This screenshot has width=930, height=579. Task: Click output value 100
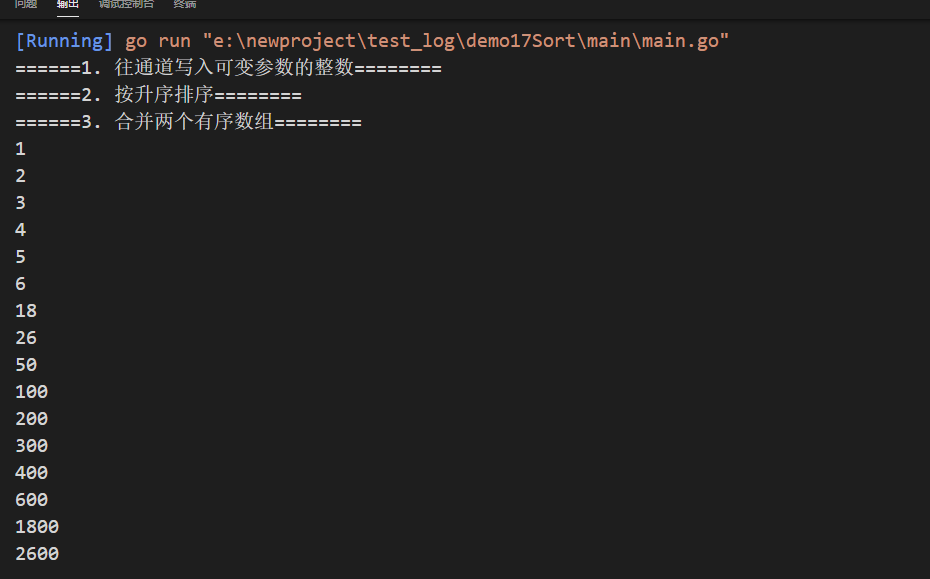pos(31,392)
